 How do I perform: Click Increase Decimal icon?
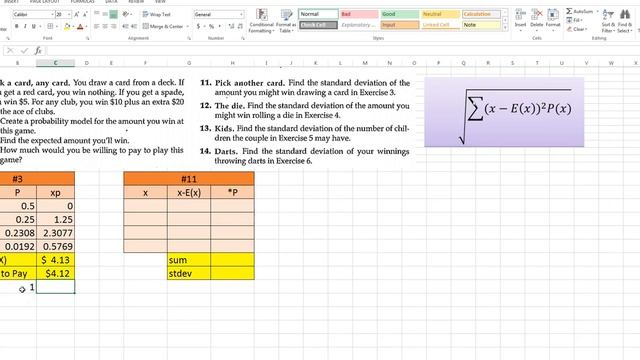[231, 27]
